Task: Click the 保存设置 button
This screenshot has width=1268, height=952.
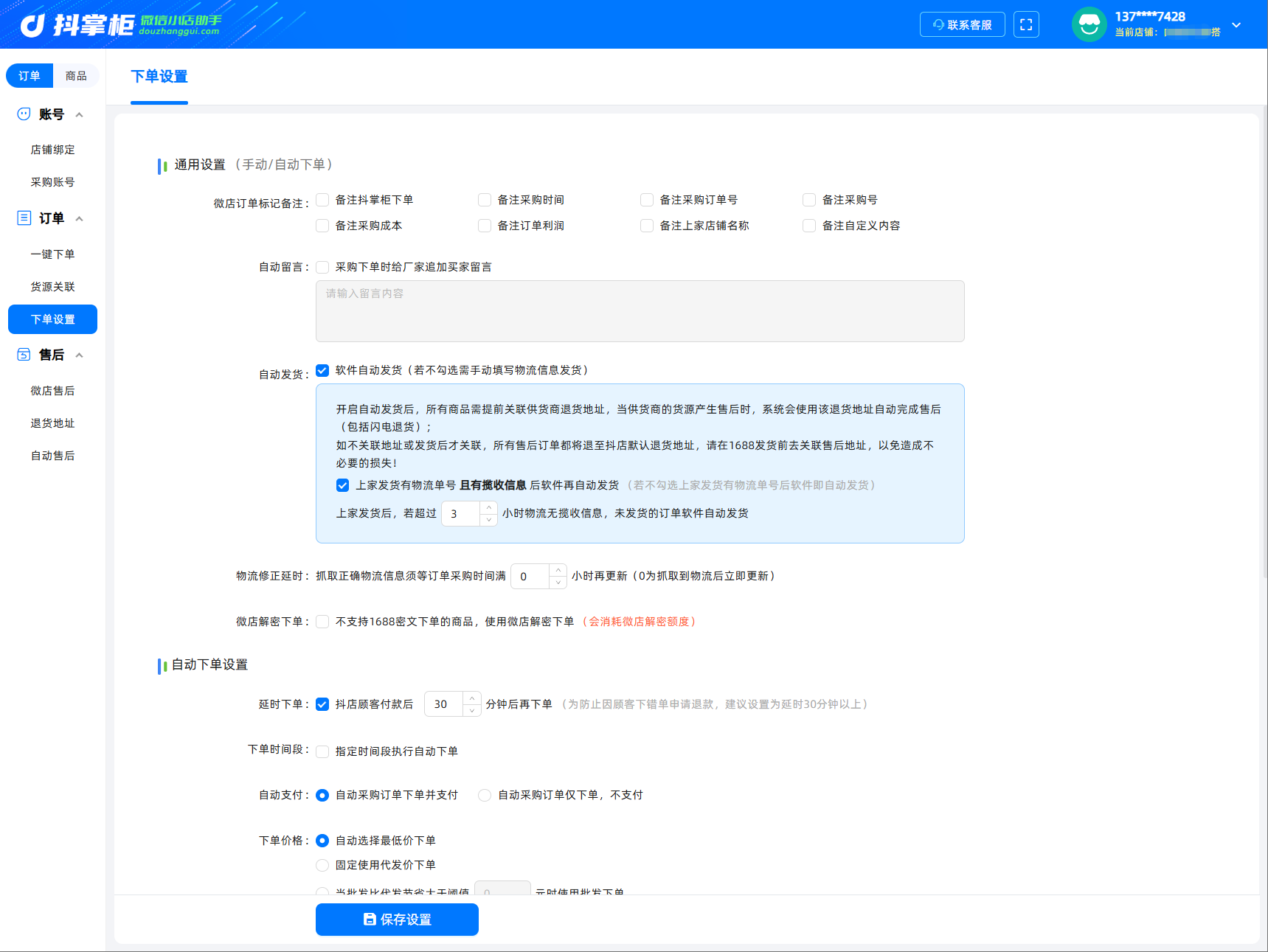Action: tap(397, 920)
